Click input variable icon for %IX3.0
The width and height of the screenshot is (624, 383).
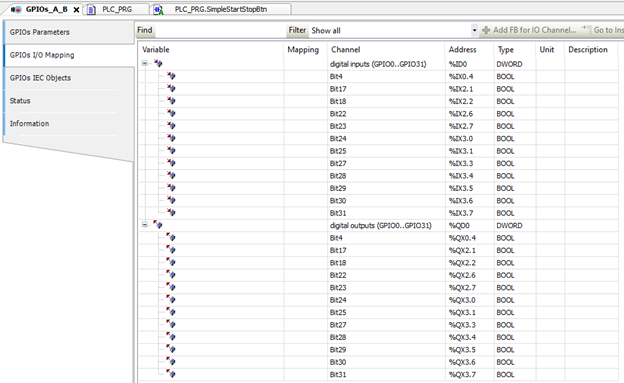tap(171, 138)
